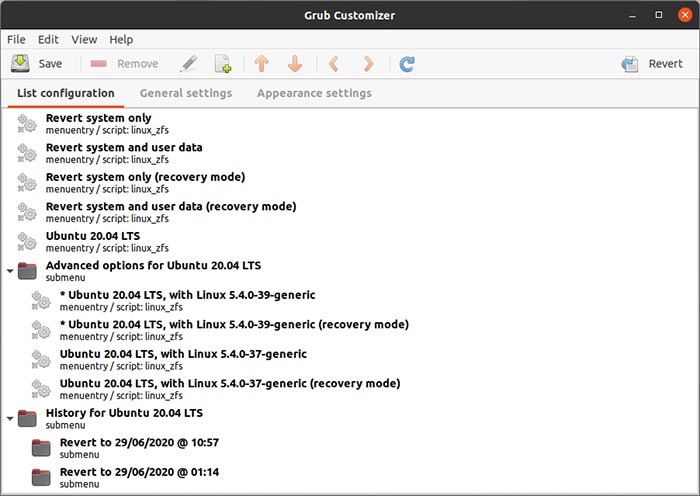Click the blue reload refresh icon
700x496 pixels.
coord(407,64)
